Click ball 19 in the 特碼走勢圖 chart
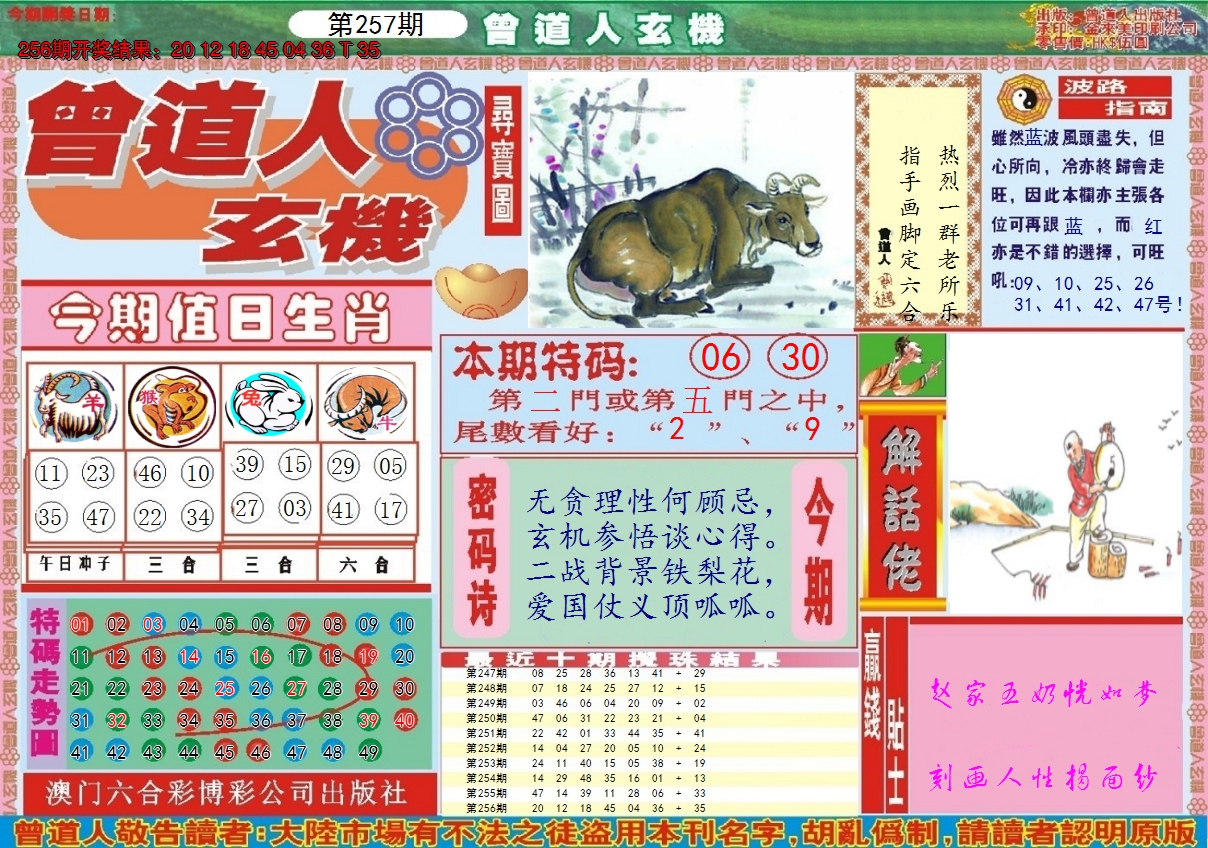The image size is (1208, 848). 368,657
